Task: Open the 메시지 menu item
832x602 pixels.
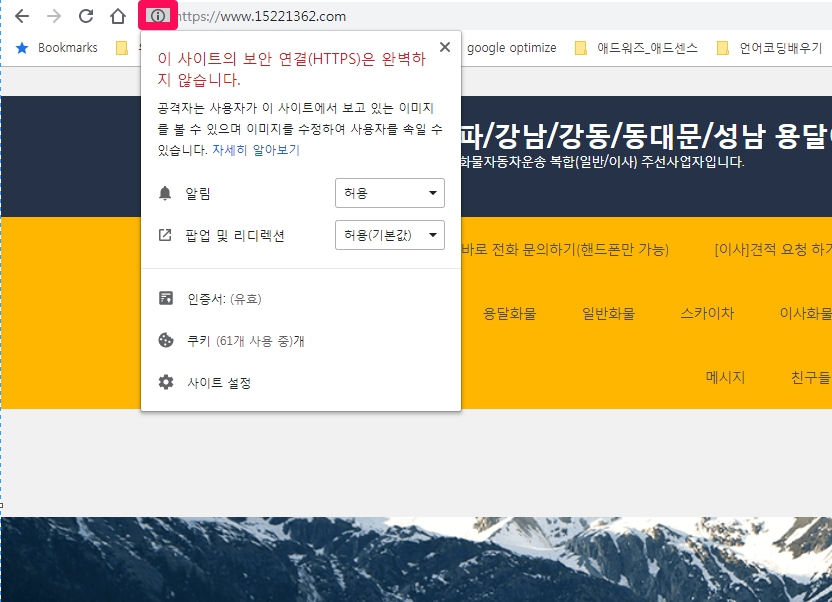Action: [725, 377]
